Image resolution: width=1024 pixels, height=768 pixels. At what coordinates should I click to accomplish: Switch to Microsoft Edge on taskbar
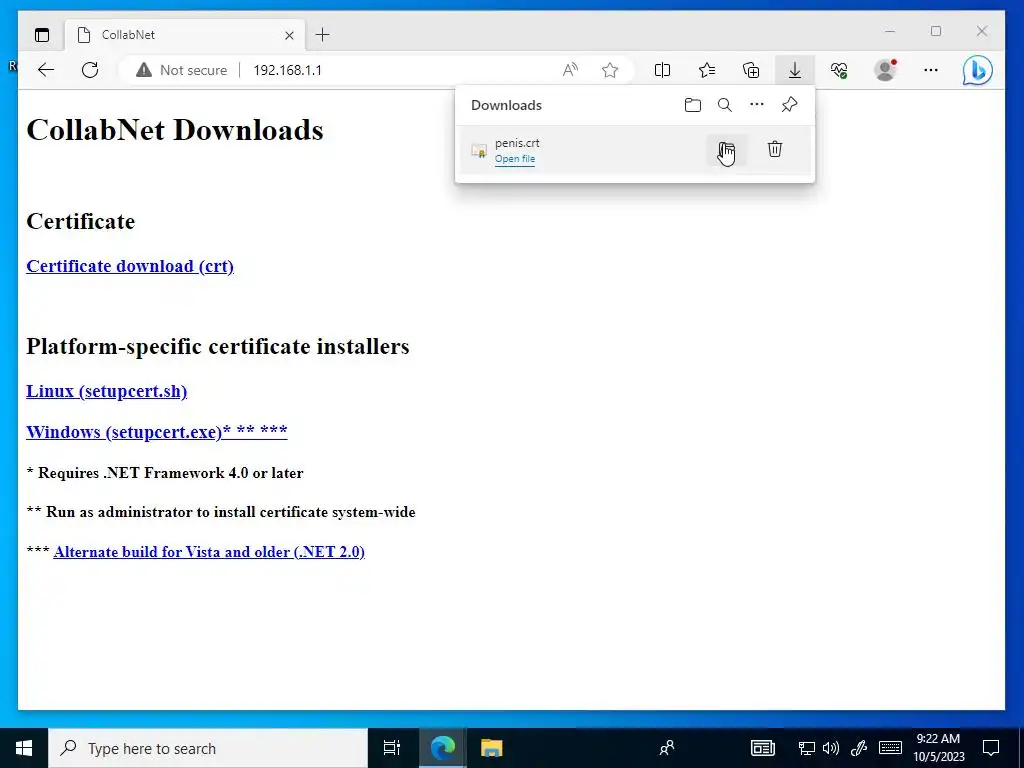(443, 748)
